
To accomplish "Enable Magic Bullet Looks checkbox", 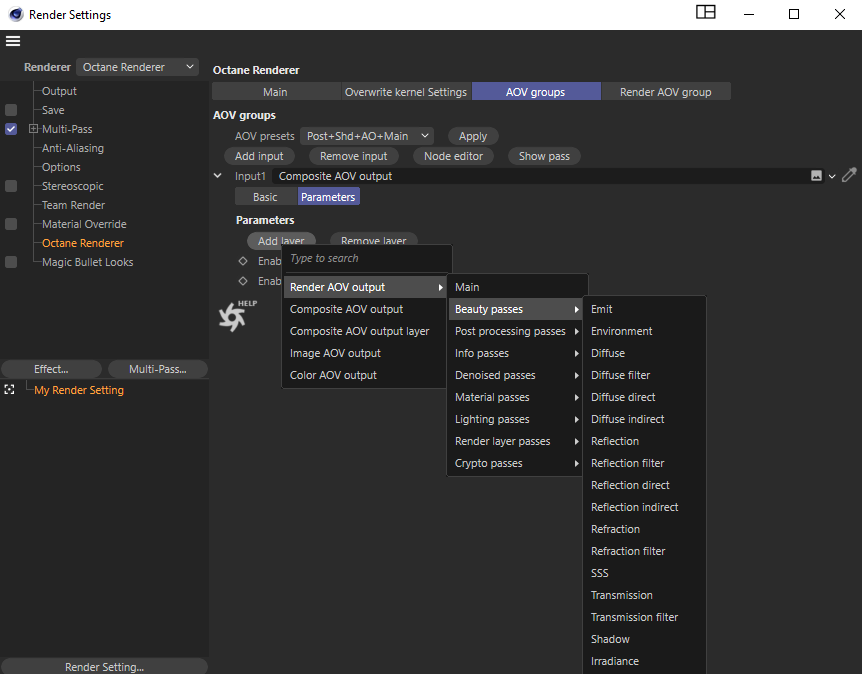I will pyautogui.click(x=11, y=262).
